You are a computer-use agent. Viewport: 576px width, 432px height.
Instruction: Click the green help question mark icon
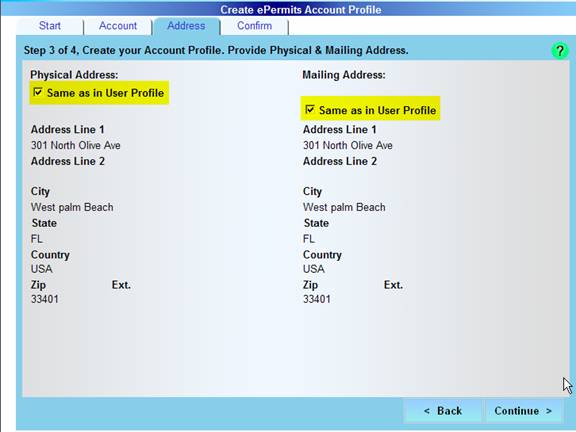[x=559, y=50]
